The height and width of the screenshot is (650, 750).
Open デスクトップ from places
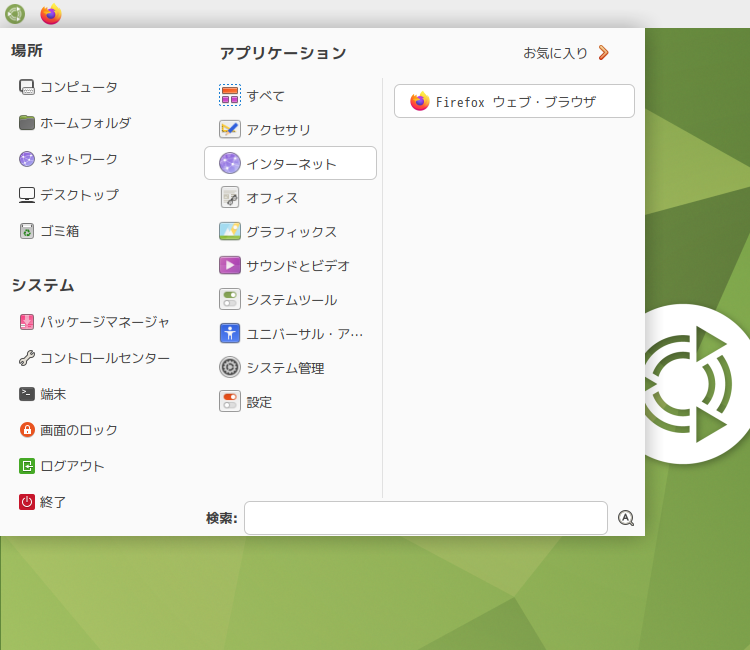click(x=69, y=195)
